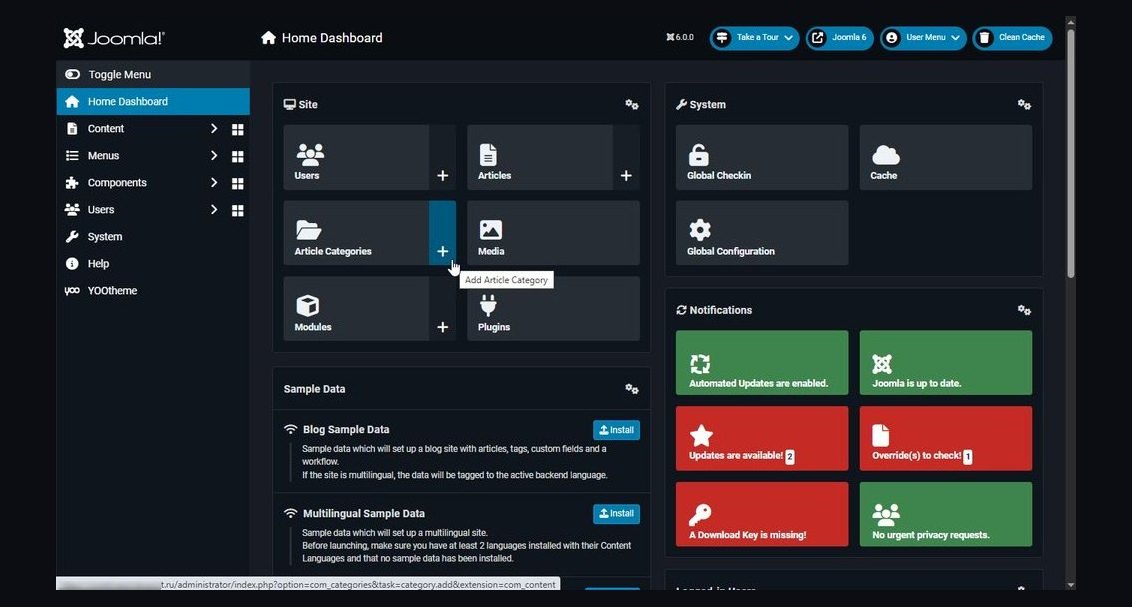Viewport: 1132px width, 607px height.
Task: Open System in the sidebar
Action: (153, 237)
